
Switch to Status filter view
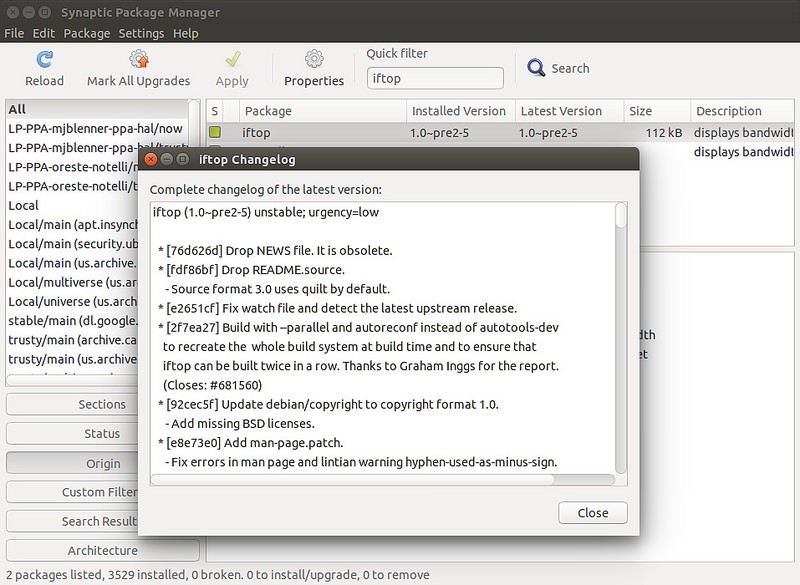[x=102, y=434]
